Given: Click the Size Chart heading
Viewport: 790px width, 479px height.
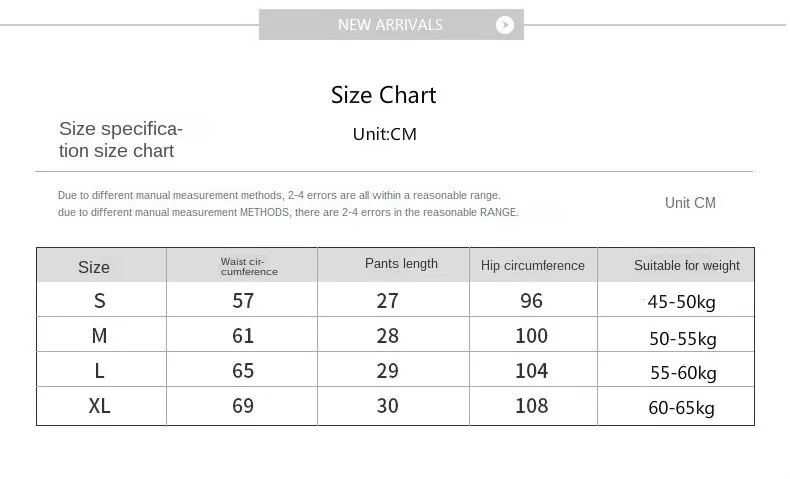Looking at the screenshot, I should tap(383, 95).
